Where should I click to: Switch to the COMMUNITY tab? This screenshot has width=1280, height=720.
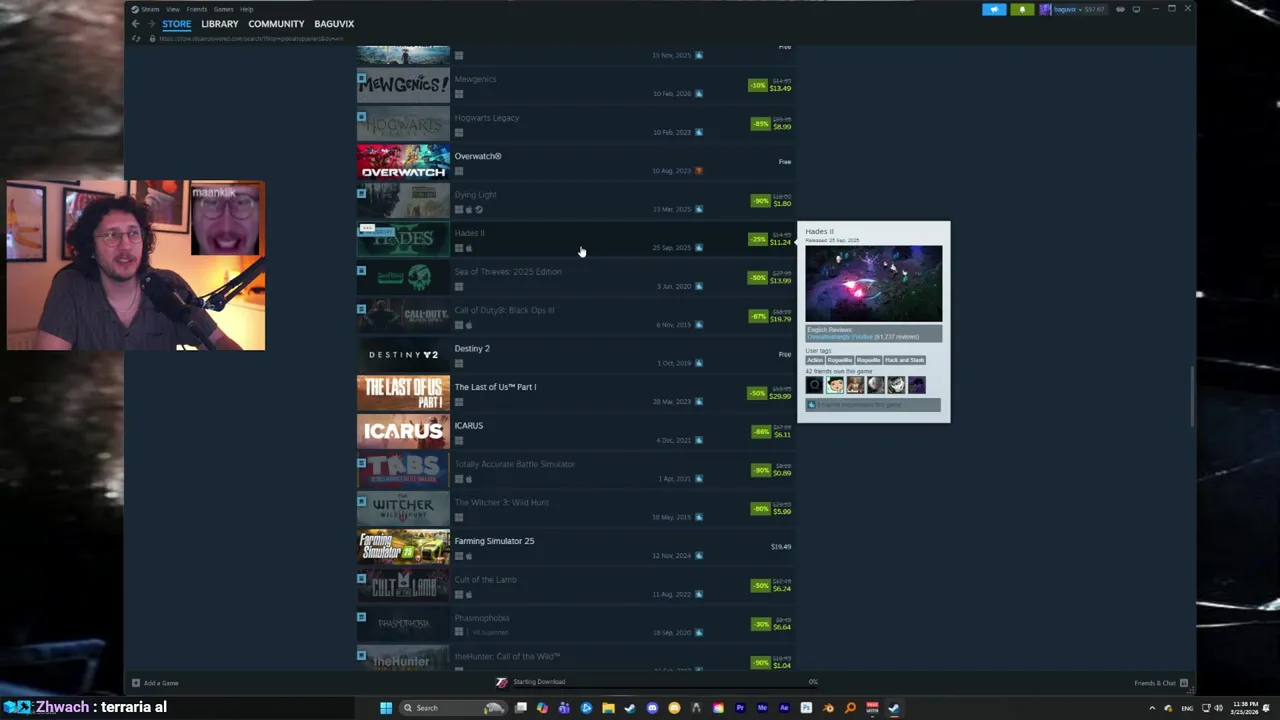[x=276, y=24]
